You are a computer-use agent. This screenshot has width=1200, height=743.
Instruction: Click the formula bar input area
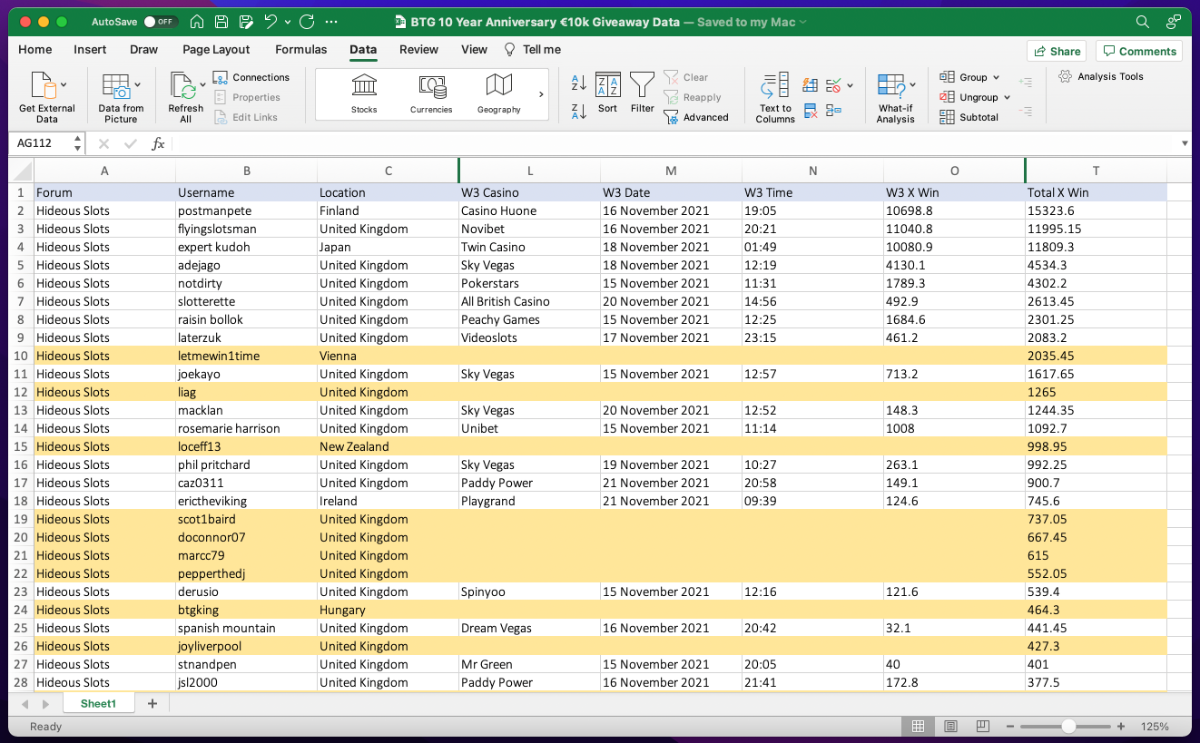675,143
